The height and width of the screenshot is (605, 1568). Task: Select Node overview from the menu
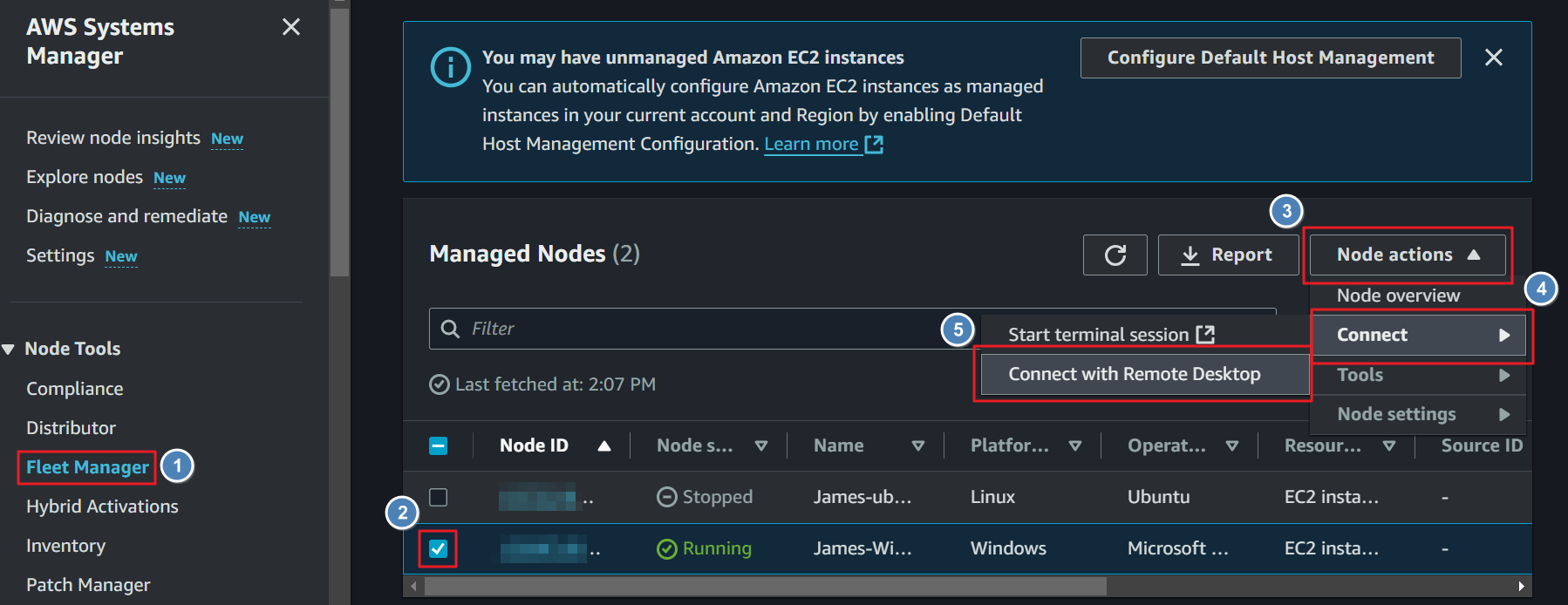1398,296
